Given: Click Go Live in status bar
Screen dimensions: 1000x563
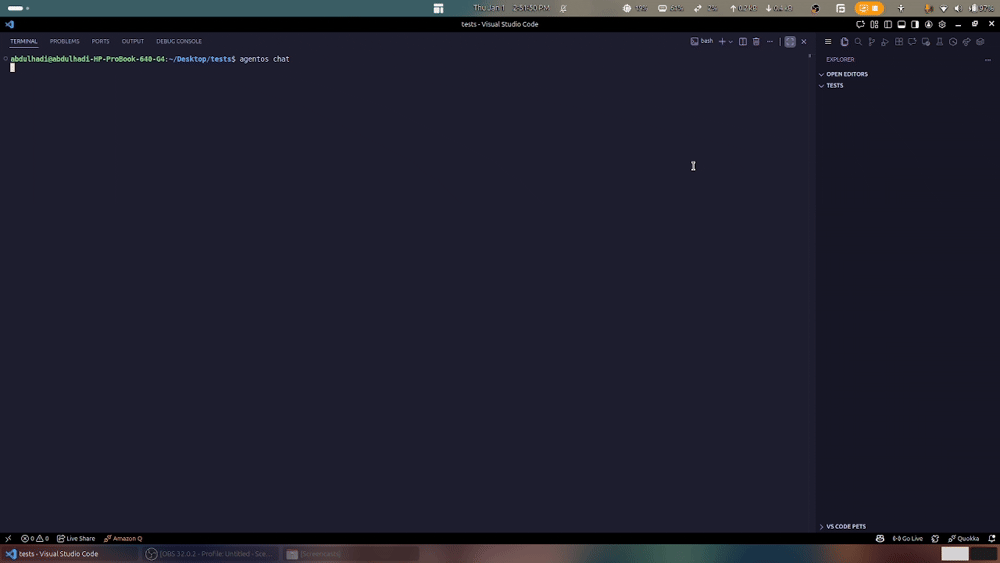Looking at the screenshot, I should [908, 539].
